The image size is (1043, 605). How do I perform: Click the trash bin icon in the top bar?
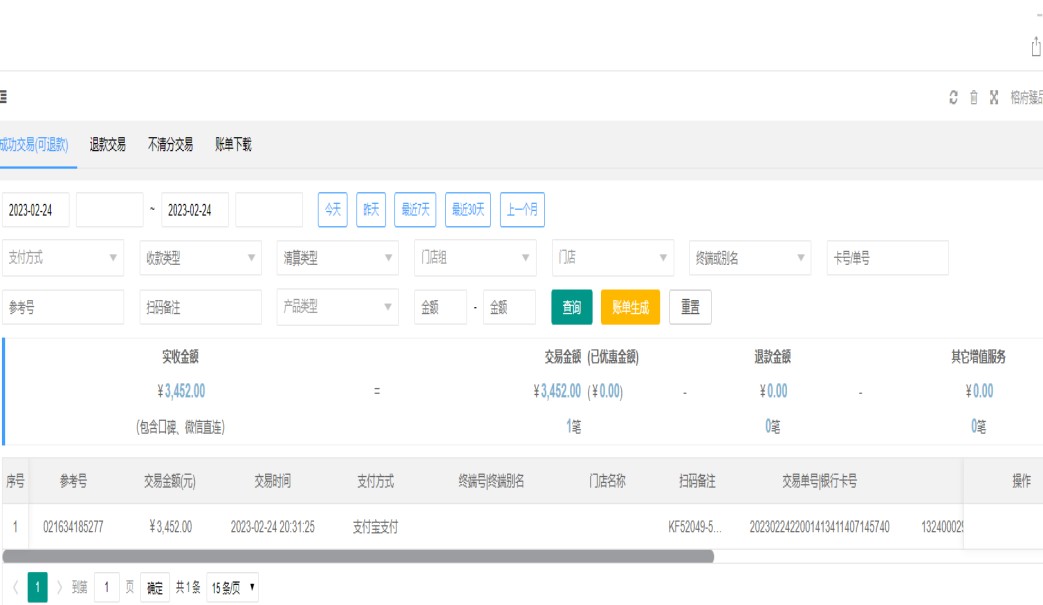click(974, 97)
